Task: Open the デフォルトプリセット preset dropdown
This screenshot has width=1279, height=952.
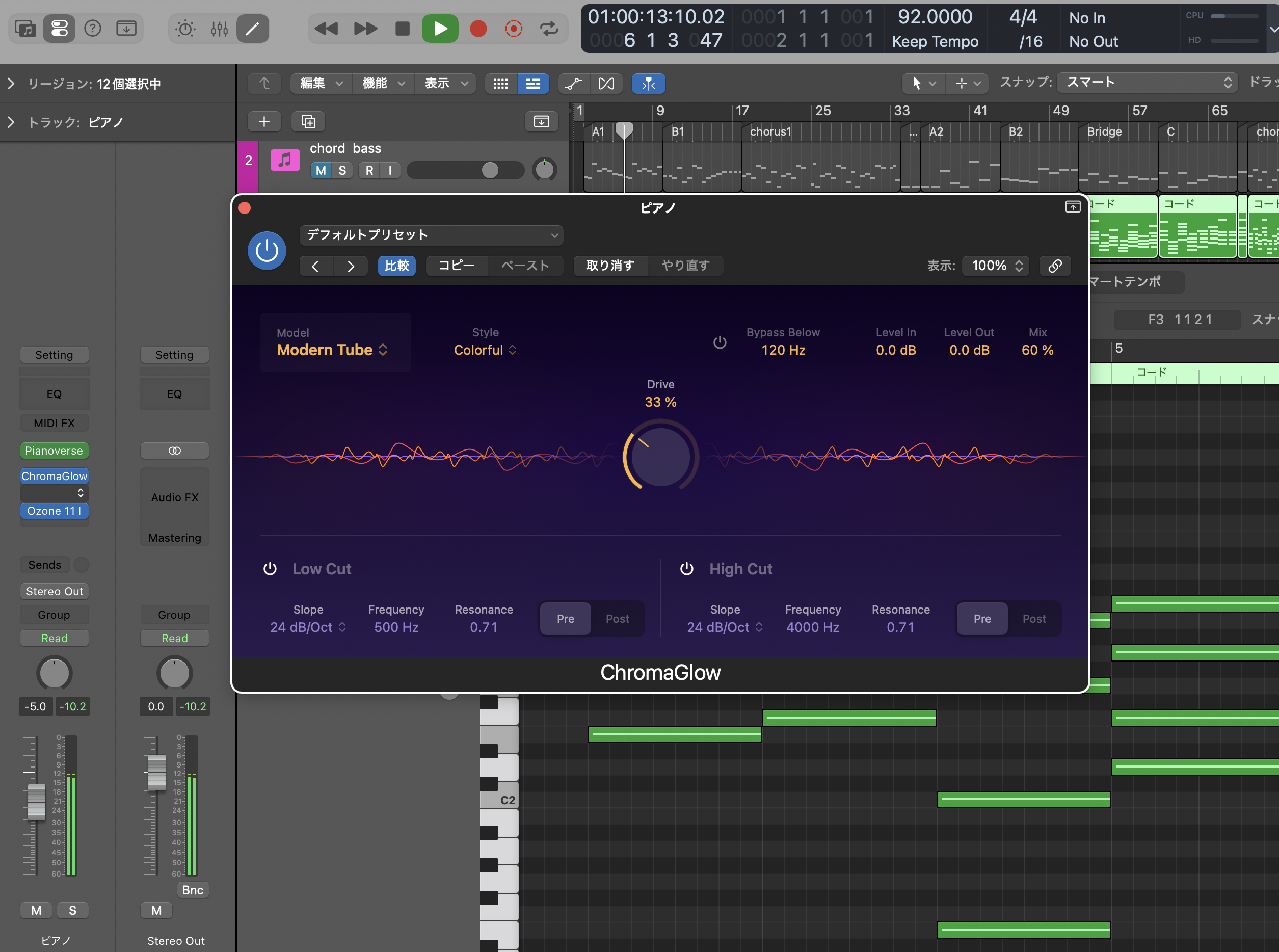Action: click(432, 235)
